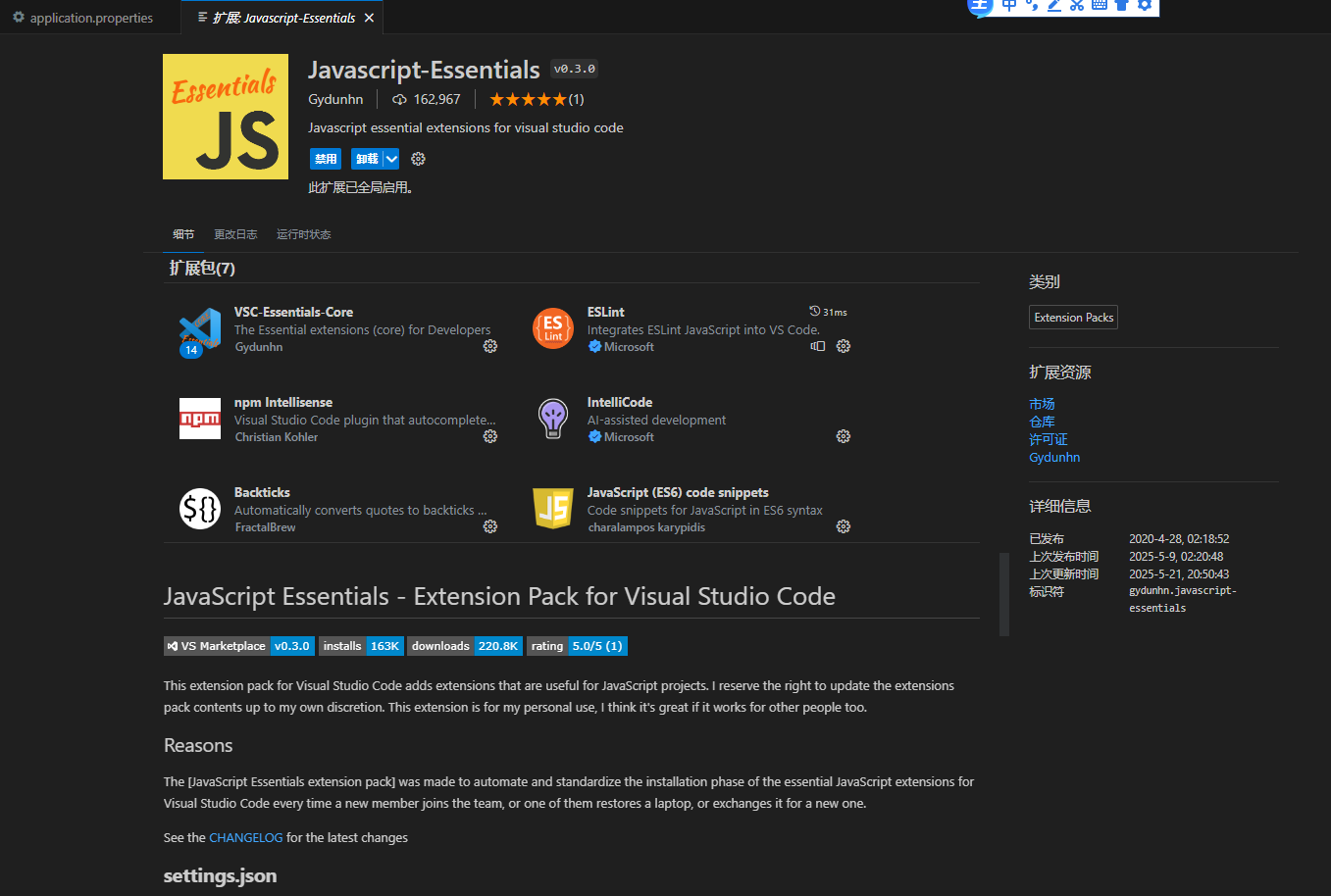Click the 禁用 (Disable) button
1331x896 pixels.
click(326, 159)
